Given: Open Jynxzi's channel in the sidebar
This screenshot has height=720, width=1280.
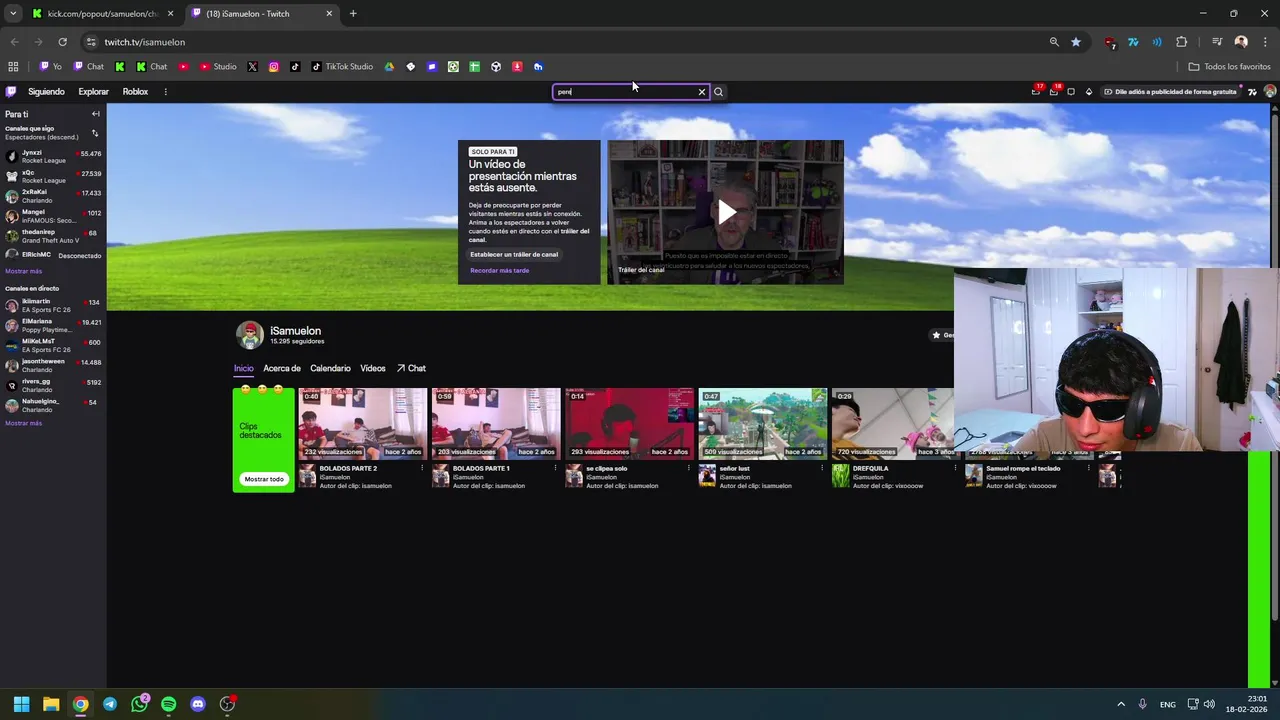Looking at the screenshot, I should click(x=53, y=157).
